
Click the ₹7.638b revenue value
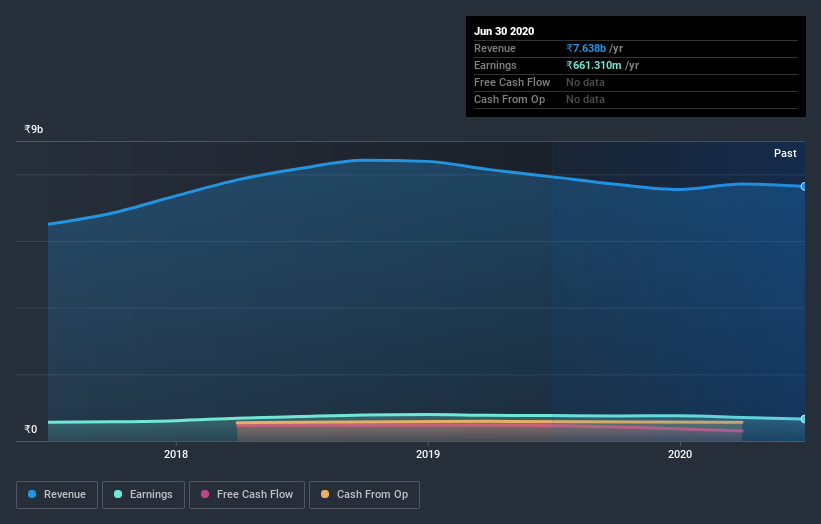click(586, 48)
